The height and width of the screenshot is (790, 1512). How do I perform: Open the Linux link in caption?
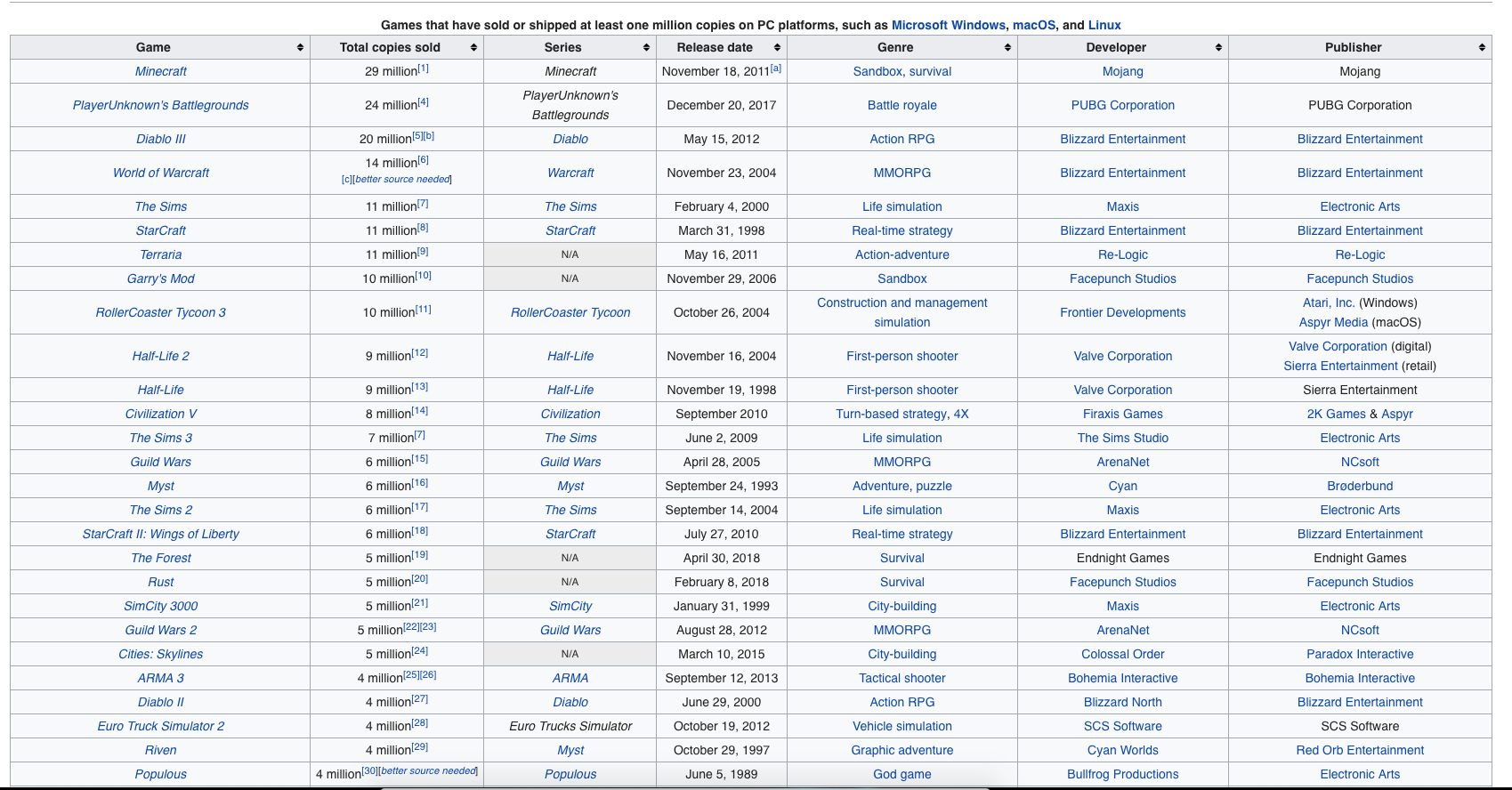1104,25
